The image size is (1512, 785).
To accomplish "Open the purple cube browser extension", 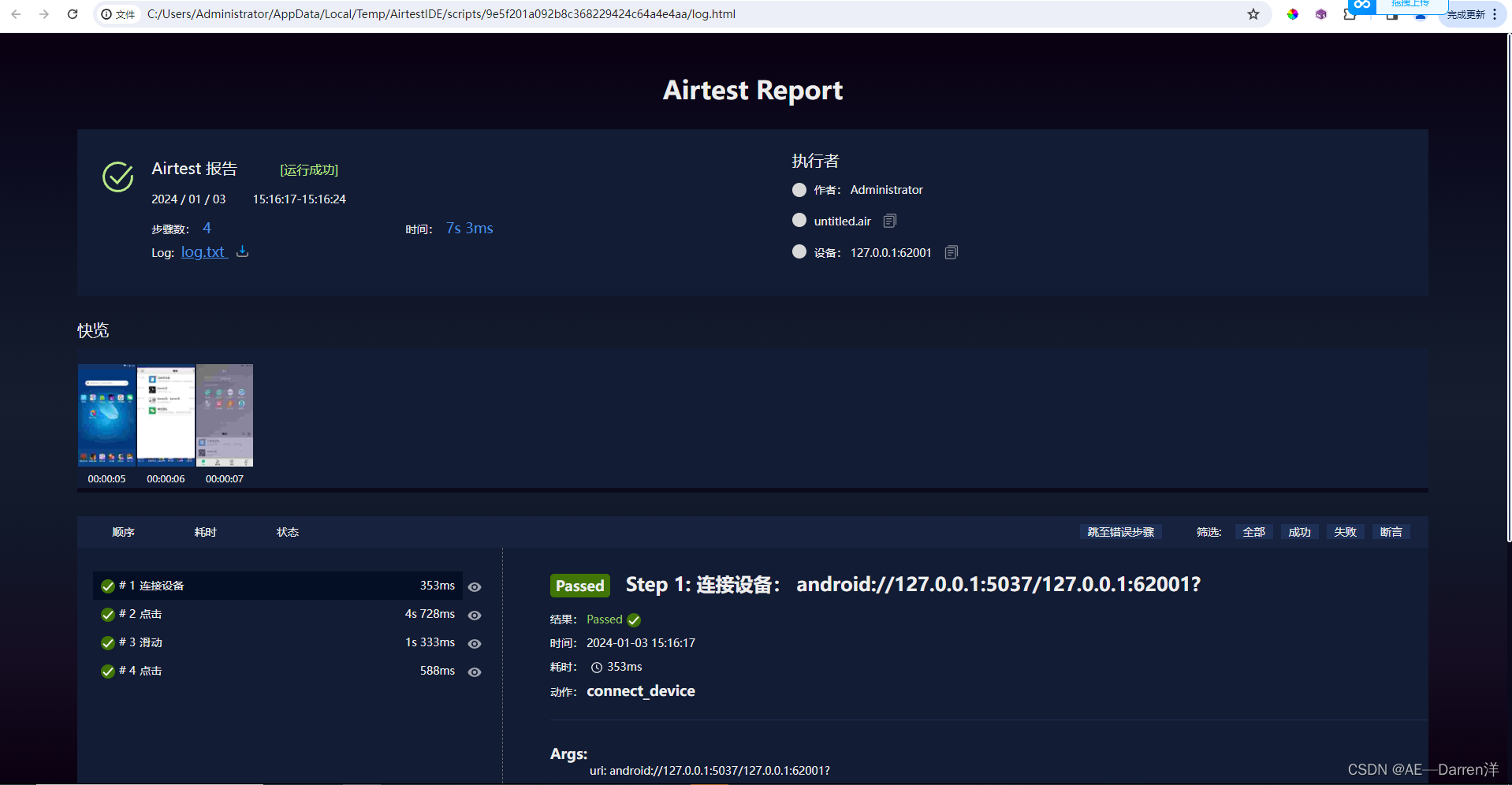I will click(x=1321, y=14).
